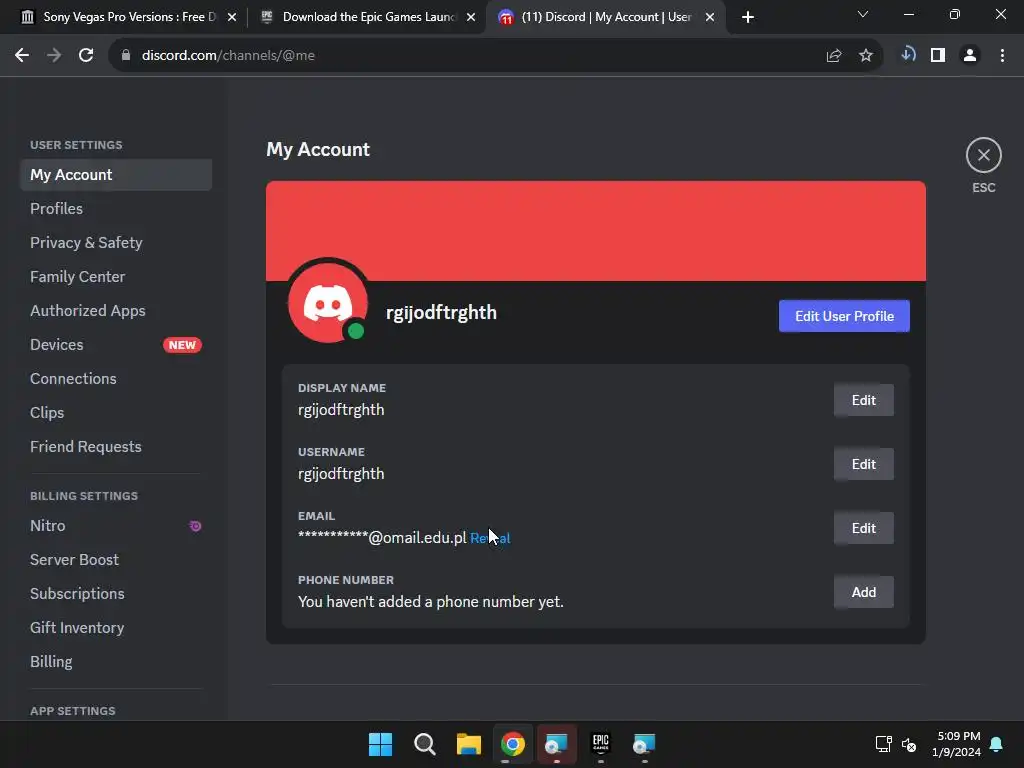Click the red profile banner
This screenshot has height=768, width=1024.
pyautogui.click(x=596, y=231)
